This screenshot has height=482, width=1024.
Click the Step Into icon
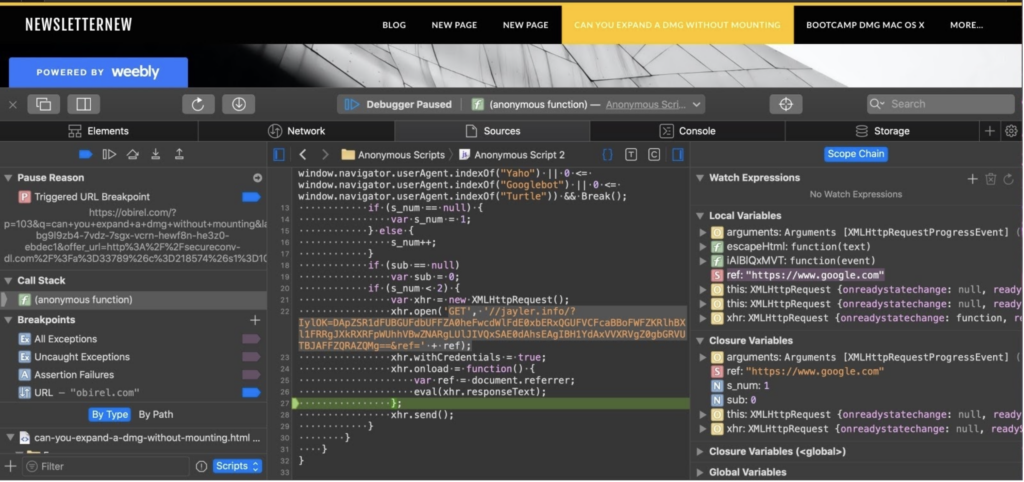pyautogui.click(x=156, y=154)
